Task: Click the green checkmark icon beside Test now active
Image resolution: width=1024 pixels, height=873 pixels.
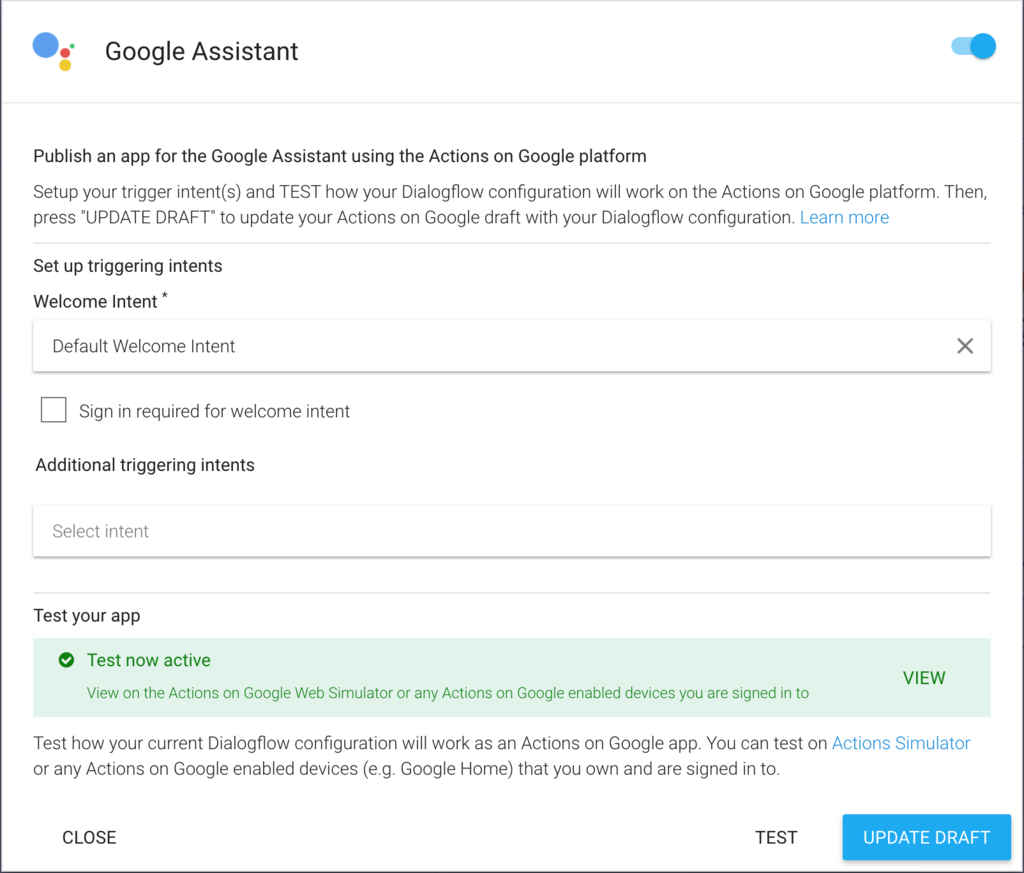Action: [67, 660]
